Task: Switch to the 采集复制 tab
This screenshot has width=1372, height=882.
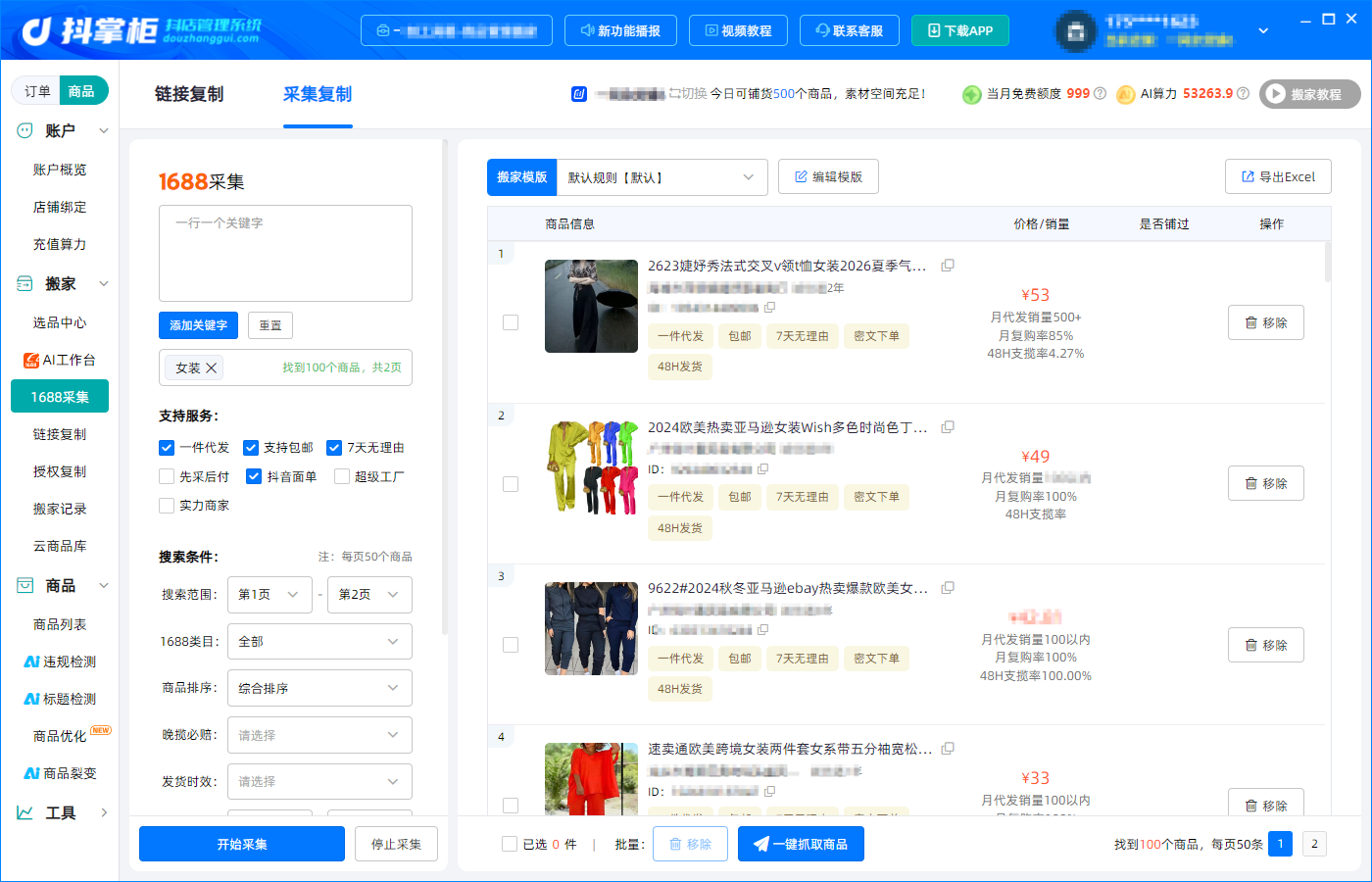Action: (318, 94)
